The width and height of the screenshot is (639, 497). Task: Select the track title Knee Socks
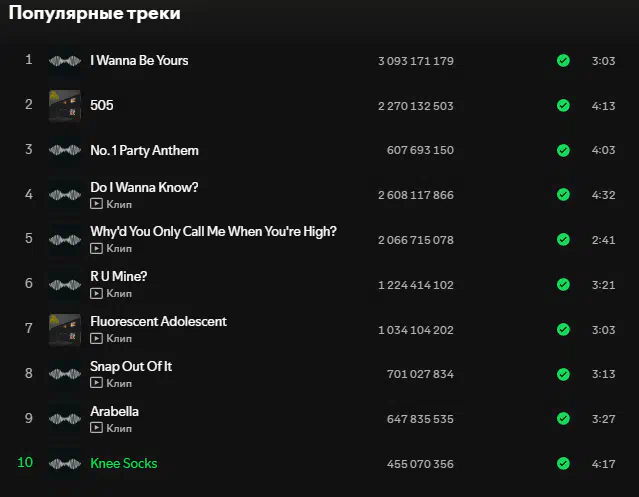pos(123,463)
